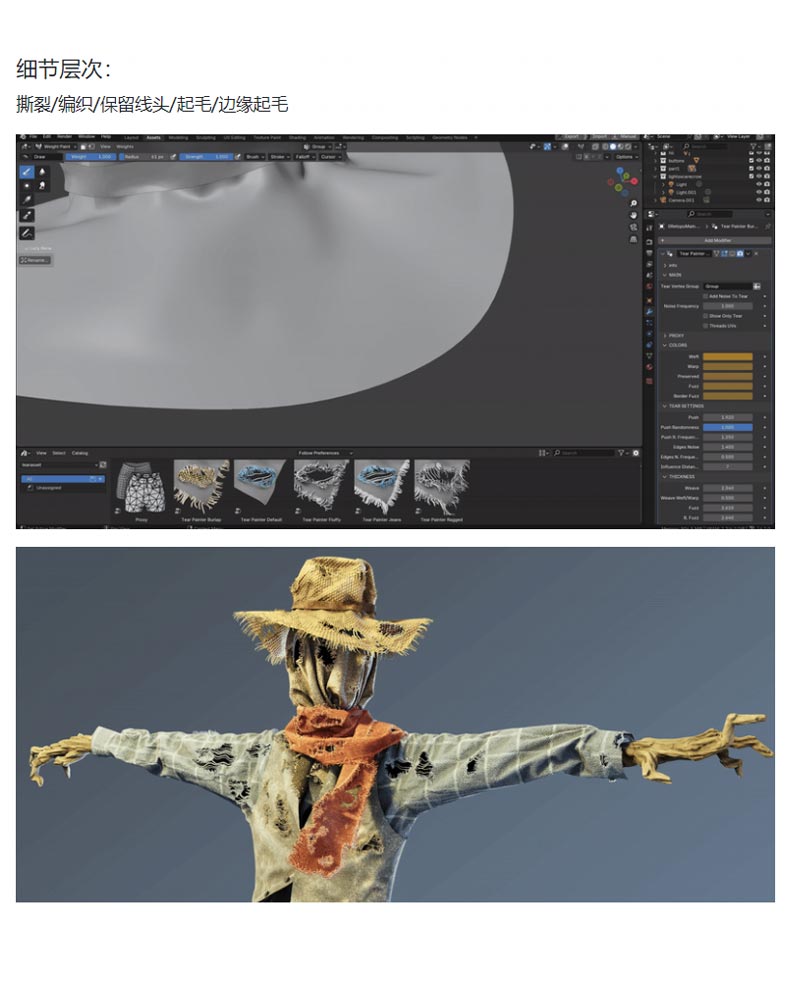
Task: Hide the Camera.001 object in outliner
Action: click(x=758, y=200)
